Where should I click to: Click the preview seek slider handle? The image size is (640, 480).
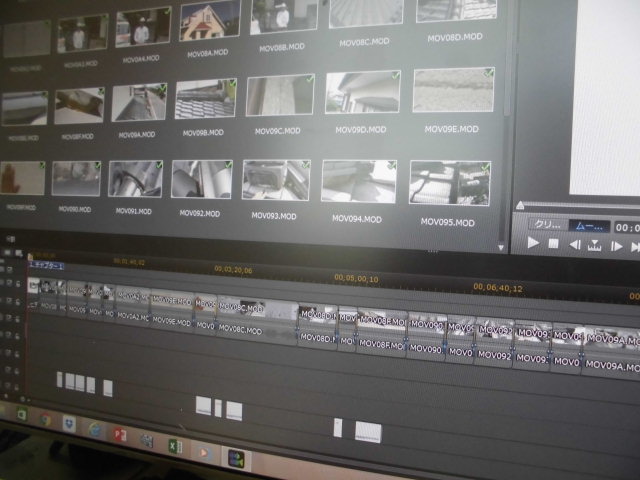[x=519, y=207]
